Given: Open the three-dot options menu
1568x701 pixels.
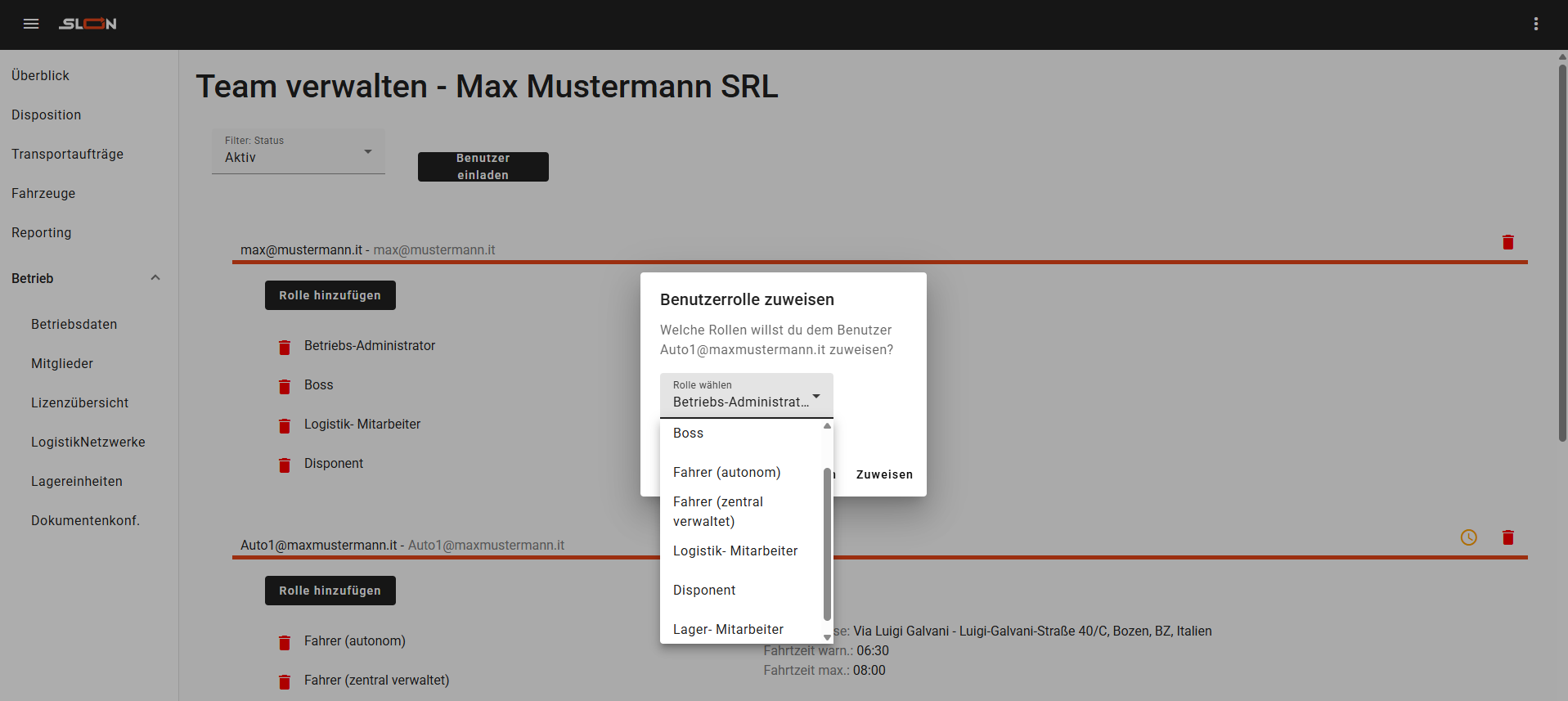Looking at the screenshot, I should (x=1535, y=24).
